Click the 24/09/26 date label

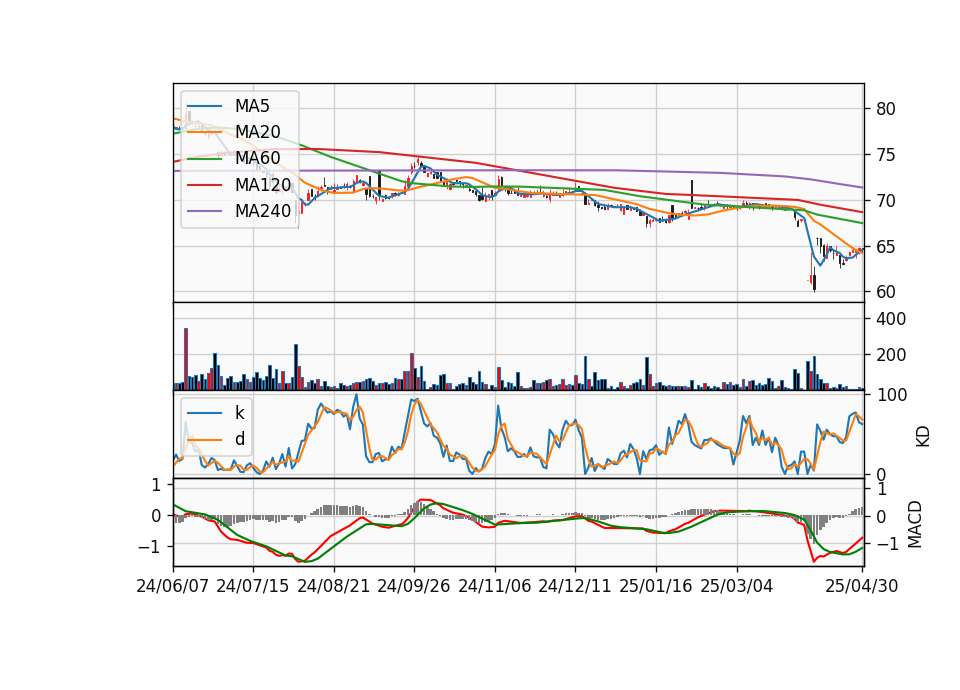coord(413,586)
